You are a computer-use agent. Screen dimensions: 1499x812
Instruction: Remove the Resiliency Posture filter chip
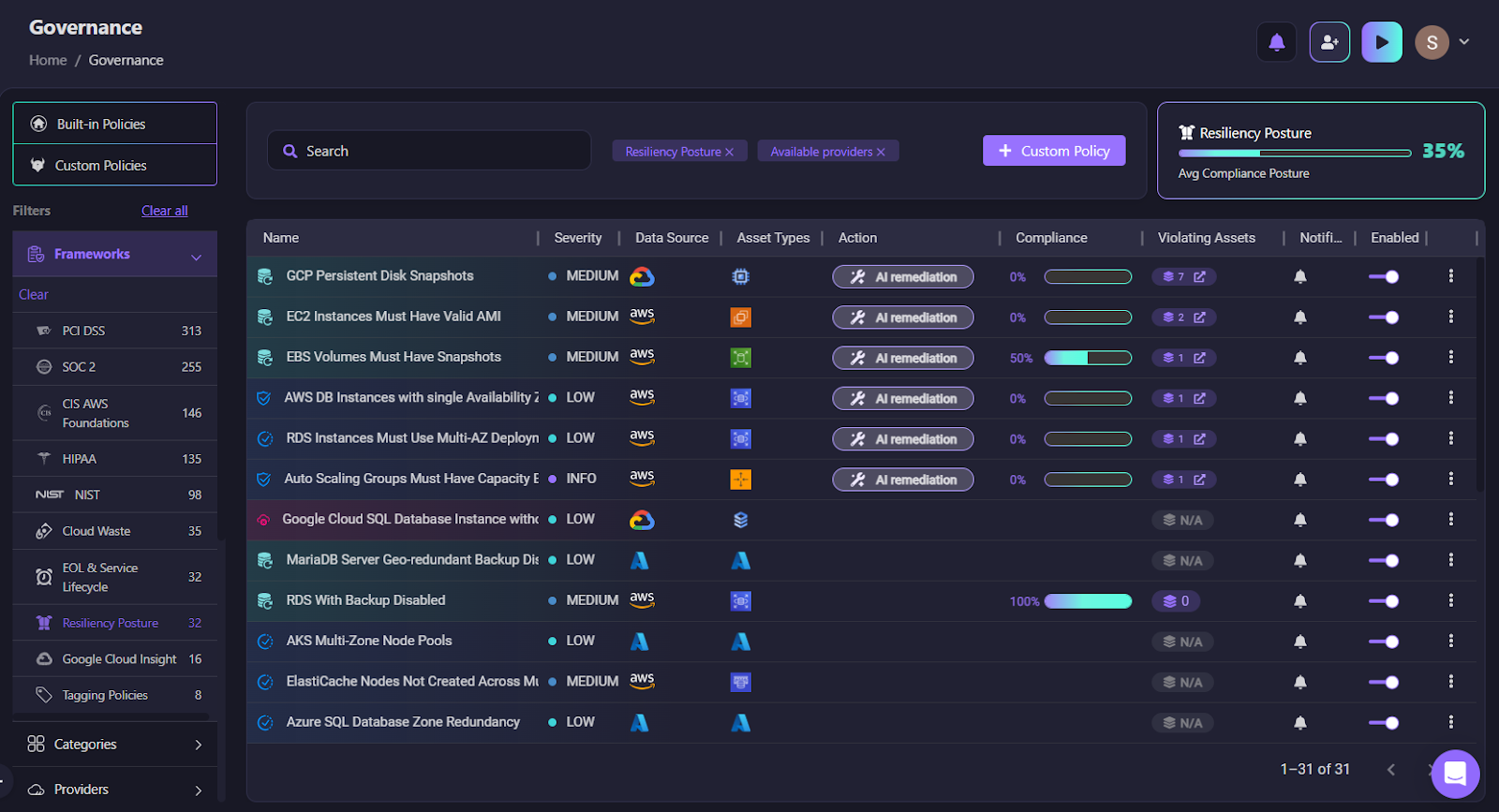(729, 152)
